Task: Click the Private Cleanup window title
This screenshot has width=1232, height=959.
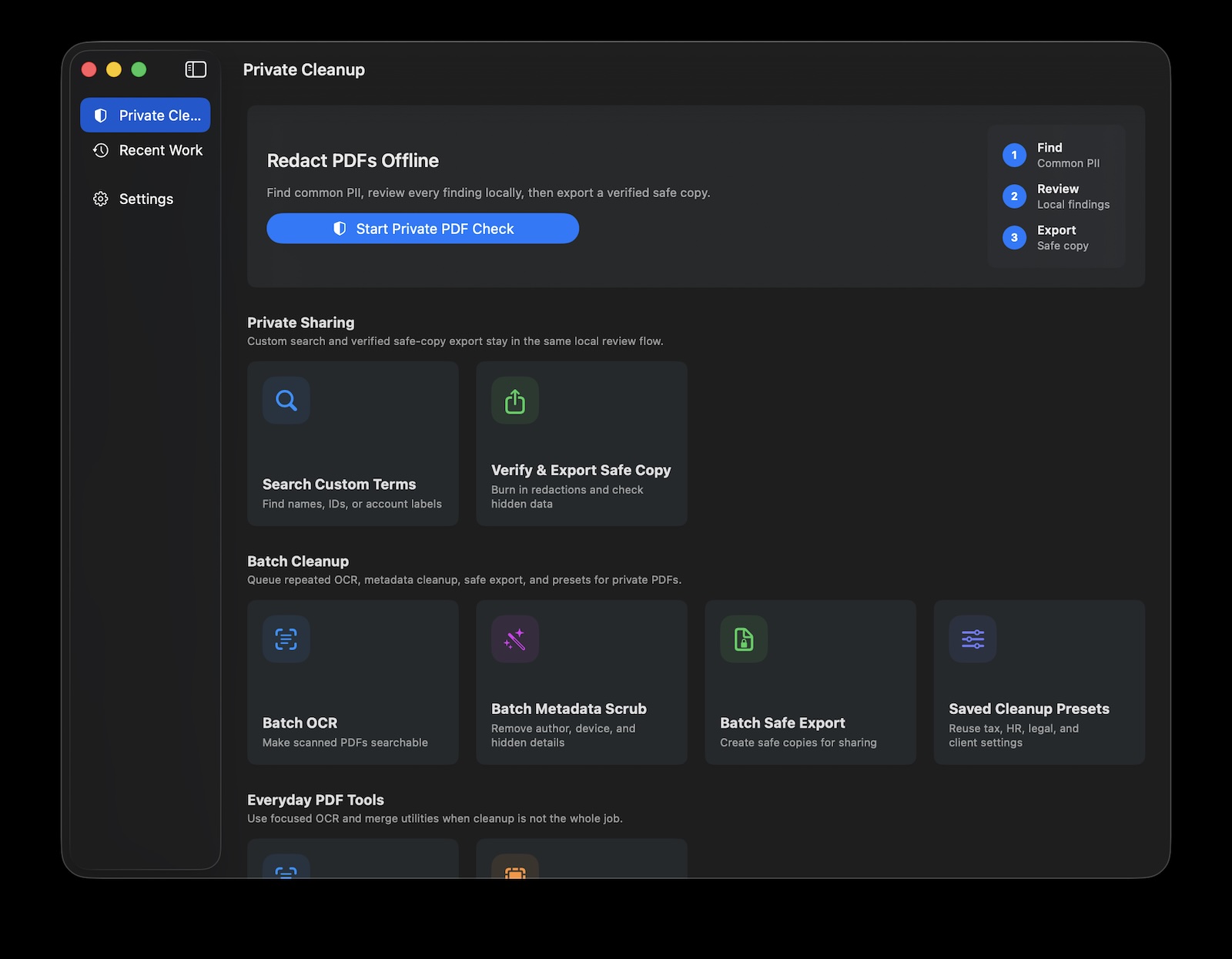Action: [x=304, y=70]
